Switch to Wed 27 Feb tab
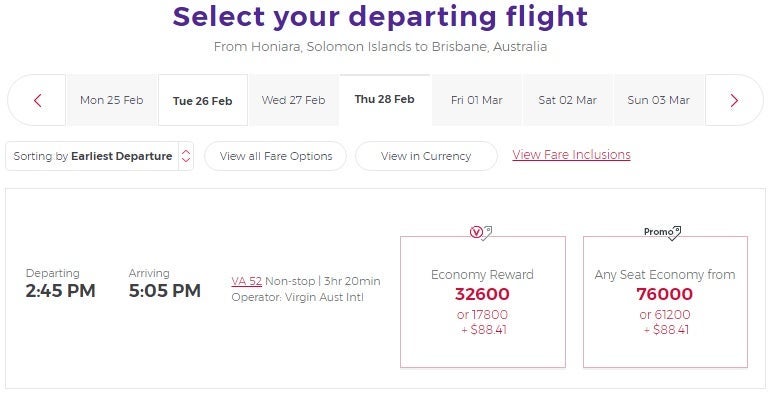 (x=294, y=100)
